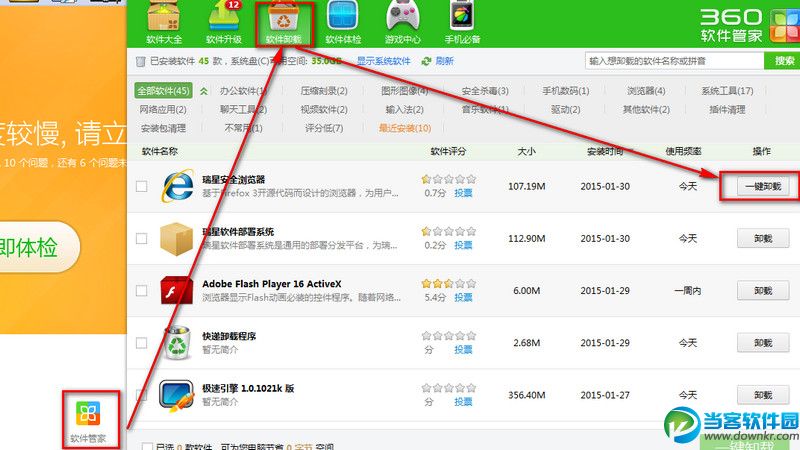Screen dimensions: 800x450
Task: Filter by 压缩刻录(2) category
Action: tap(324, 91)
